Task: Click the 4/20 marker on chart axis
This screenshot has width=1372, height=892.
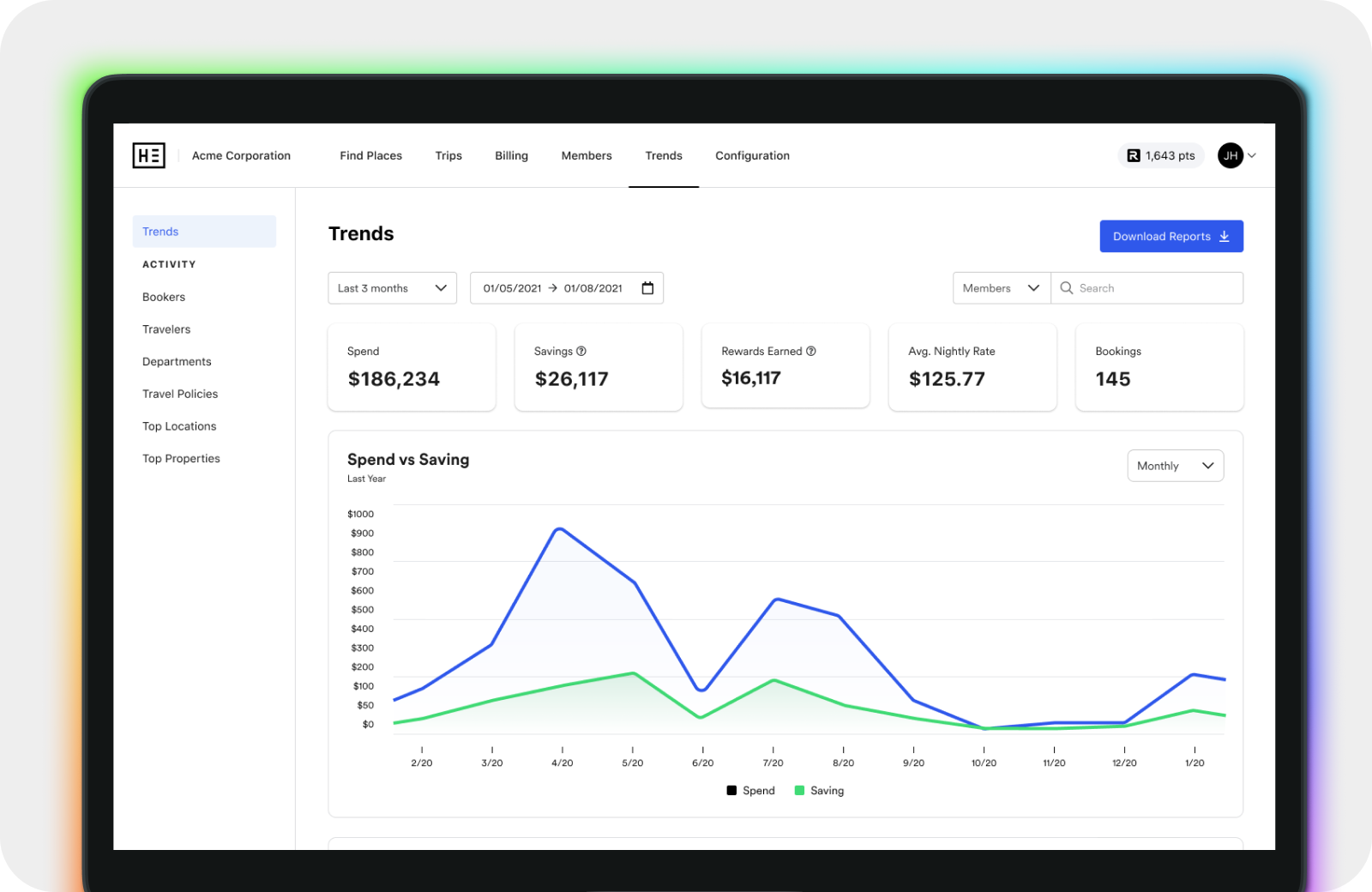Action: (563, 757)
